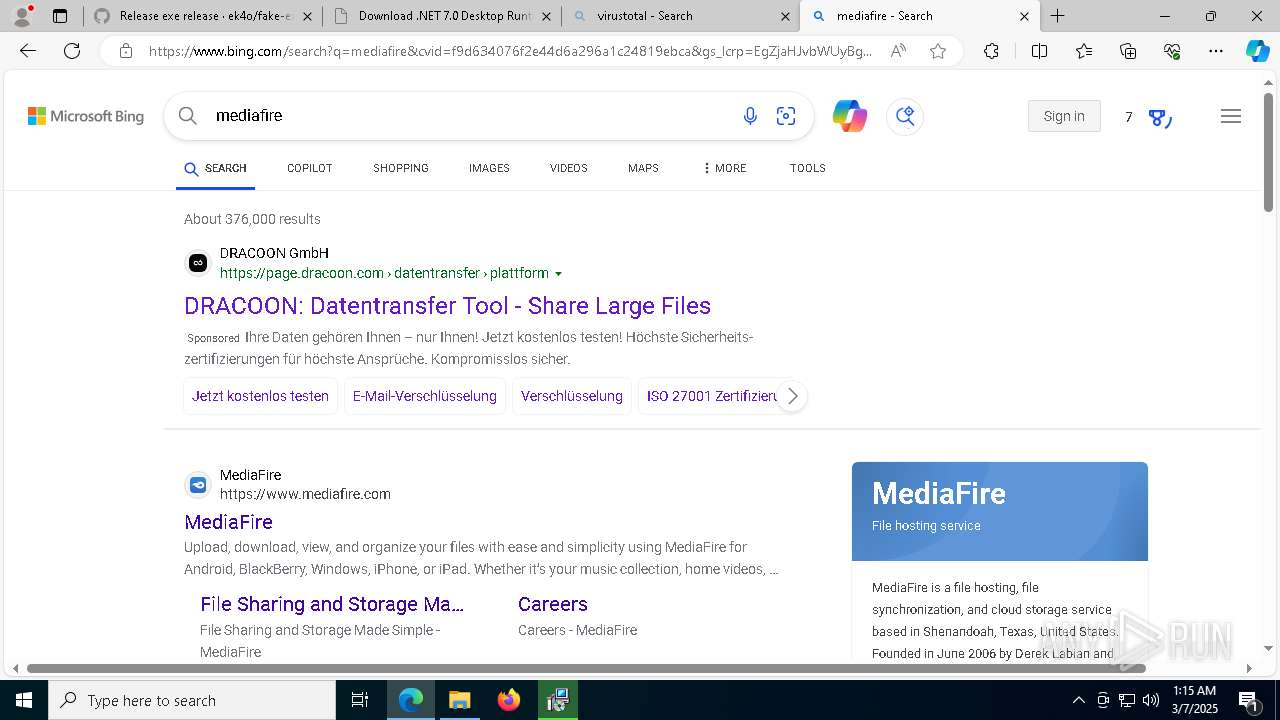Open the MediaFire result title link
This screenshot has width=1280, height=720.
[228, 522]
